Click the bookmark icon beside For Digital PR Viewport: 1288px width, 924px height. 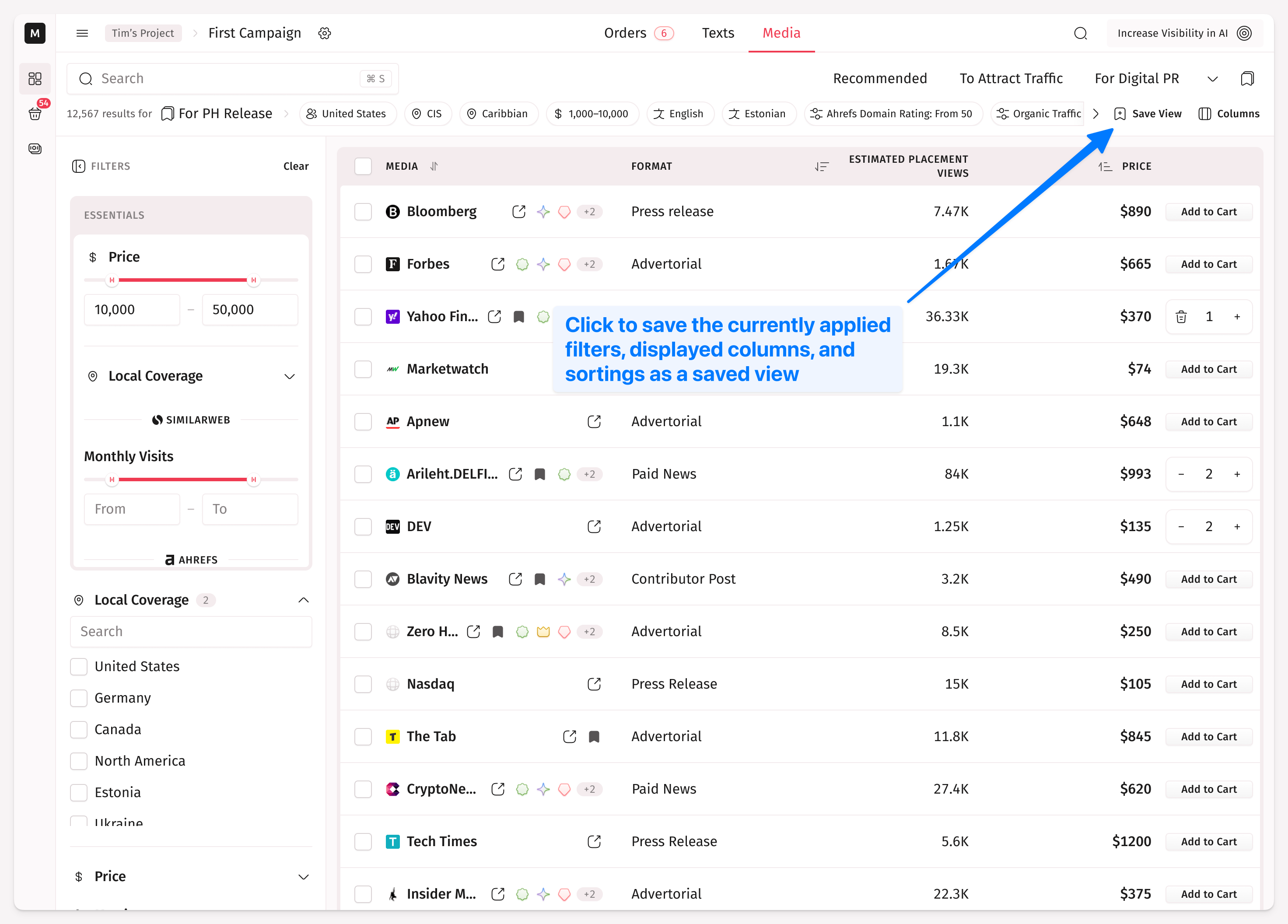(1247, 78)
